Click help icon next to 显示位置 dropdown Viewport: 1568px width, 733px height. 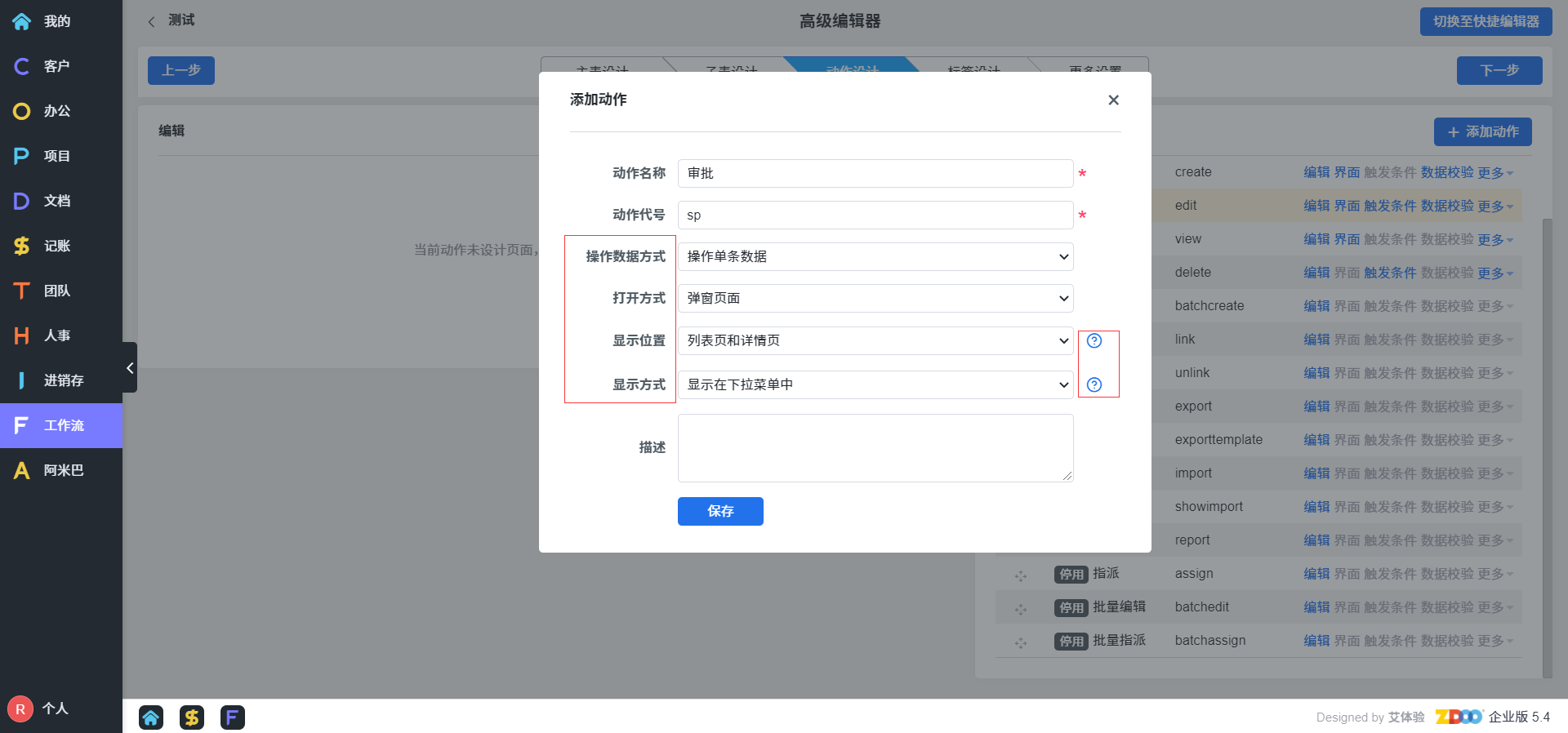(1094, 340)
